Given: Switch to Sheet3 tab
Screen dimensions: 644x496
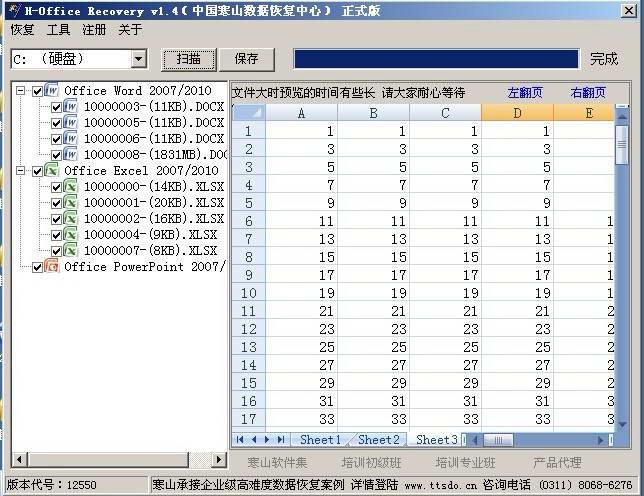Looking at the screenshot, I should pos(436,440).
